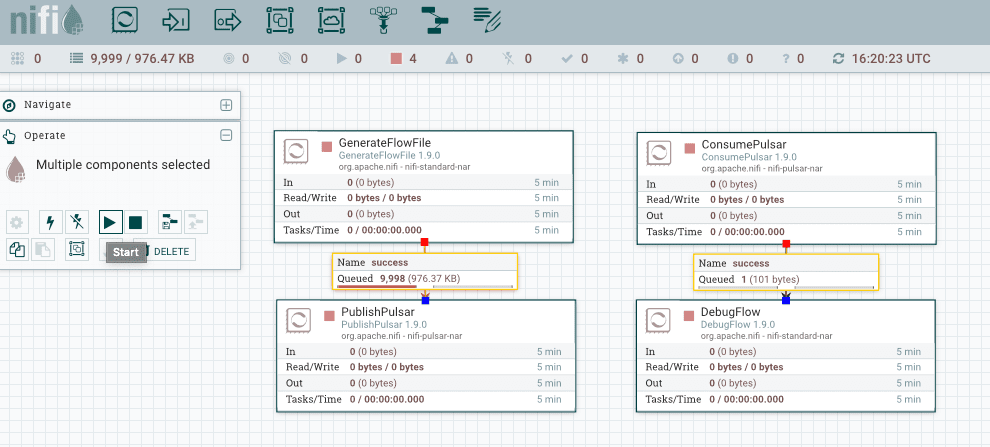Screen dimensions: 990x447
Task: Click the ConsumePulsar processor icon
Action: coord(659,152)
